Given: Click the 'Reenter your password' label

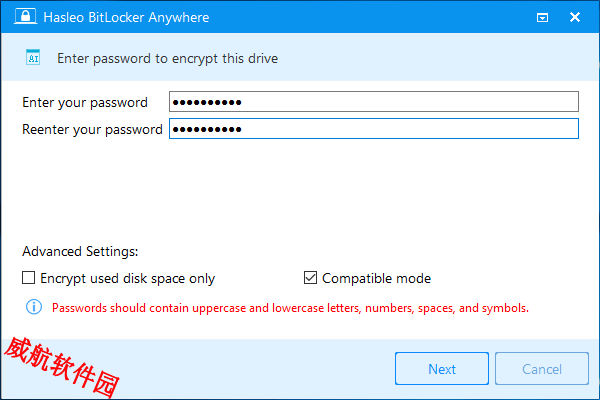Looking at the screenshot, I should [92, 130].
